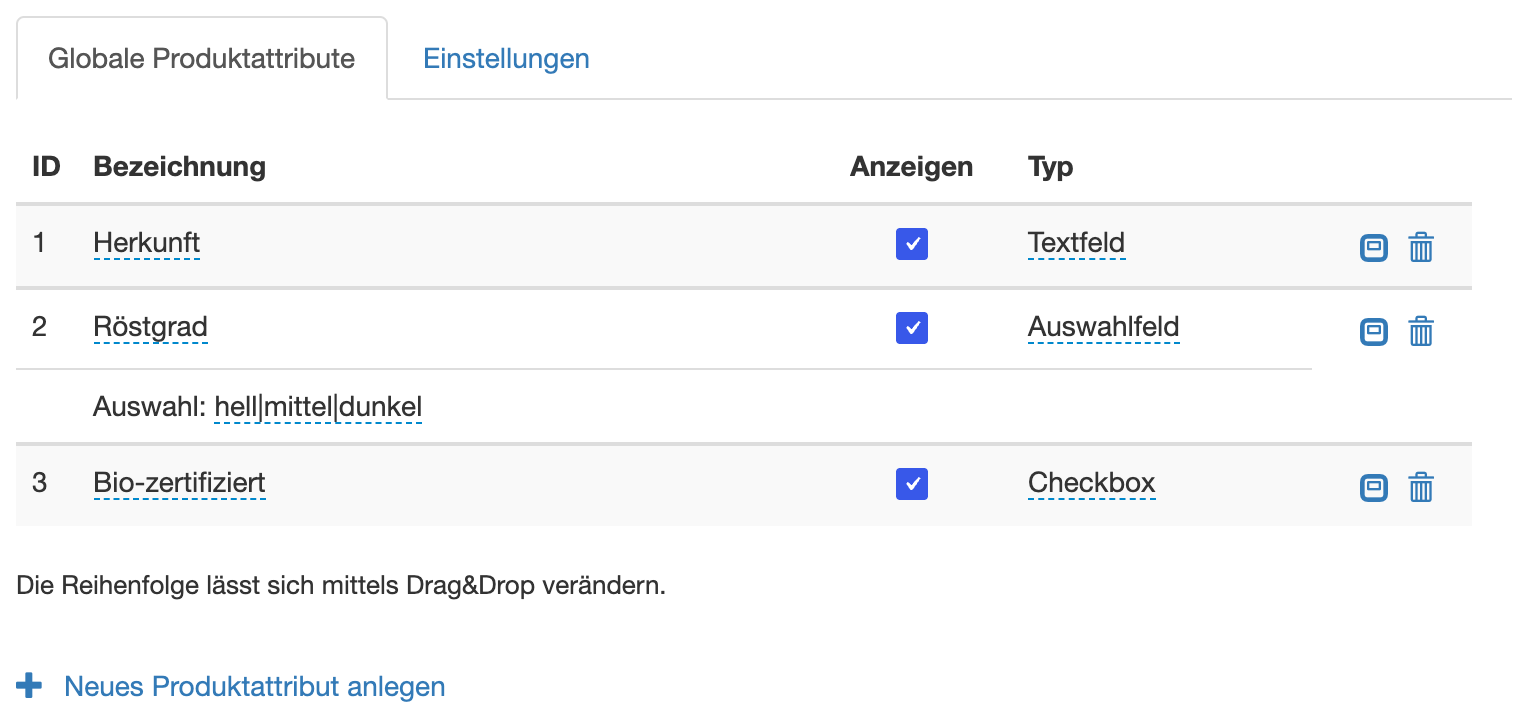Click ID number 3 cell

point(39,484)
